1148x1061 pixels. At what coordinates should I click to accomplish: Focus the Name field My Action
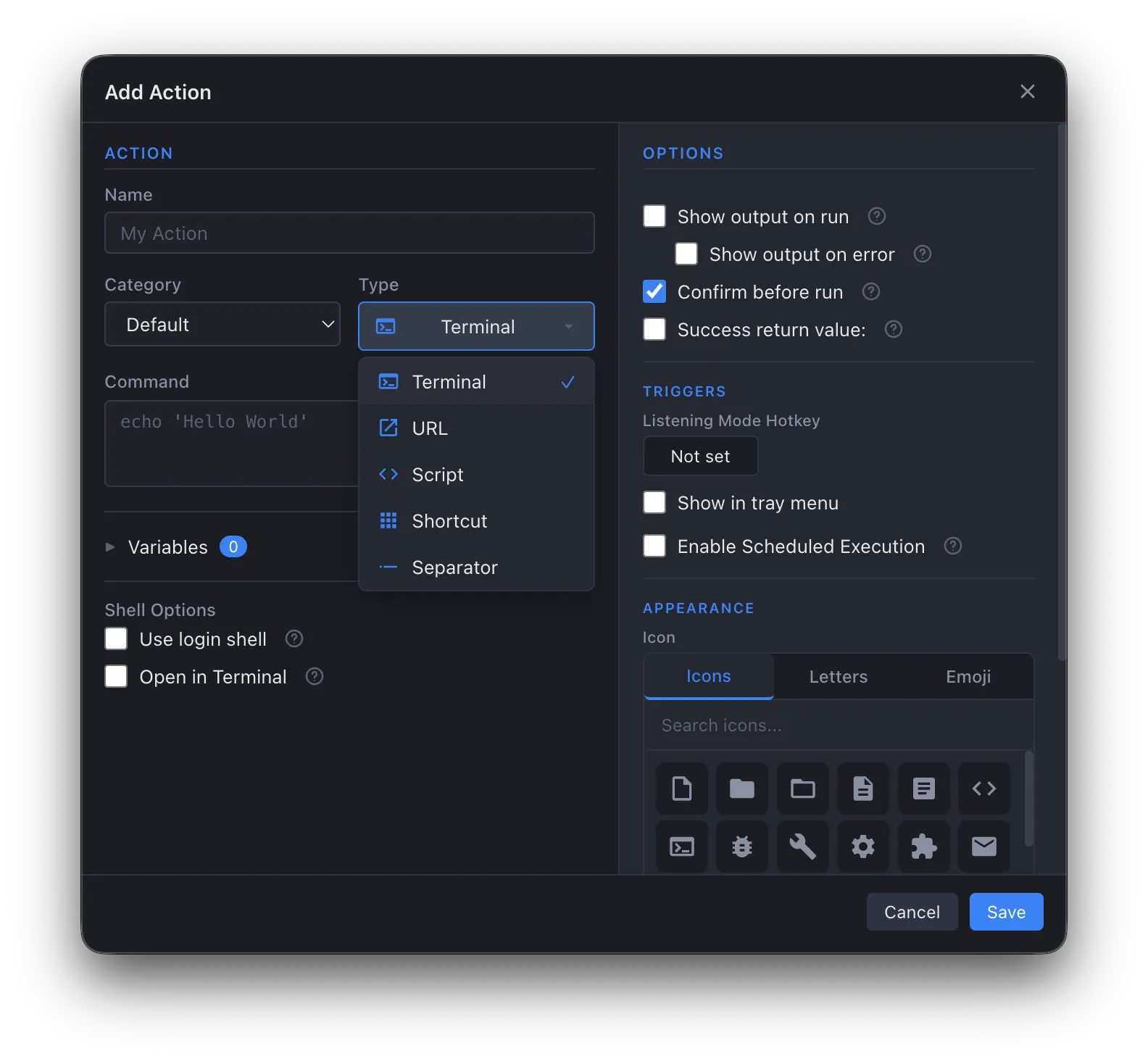coord(349,233)
